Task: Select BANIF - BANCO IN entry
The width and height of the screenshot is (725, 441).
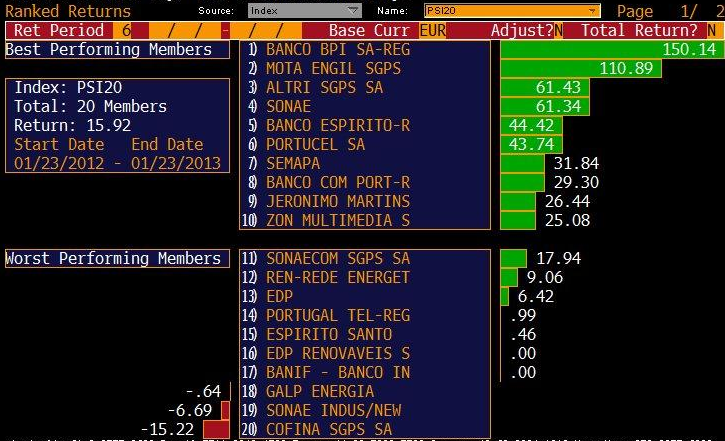Action: click(365, 372)
